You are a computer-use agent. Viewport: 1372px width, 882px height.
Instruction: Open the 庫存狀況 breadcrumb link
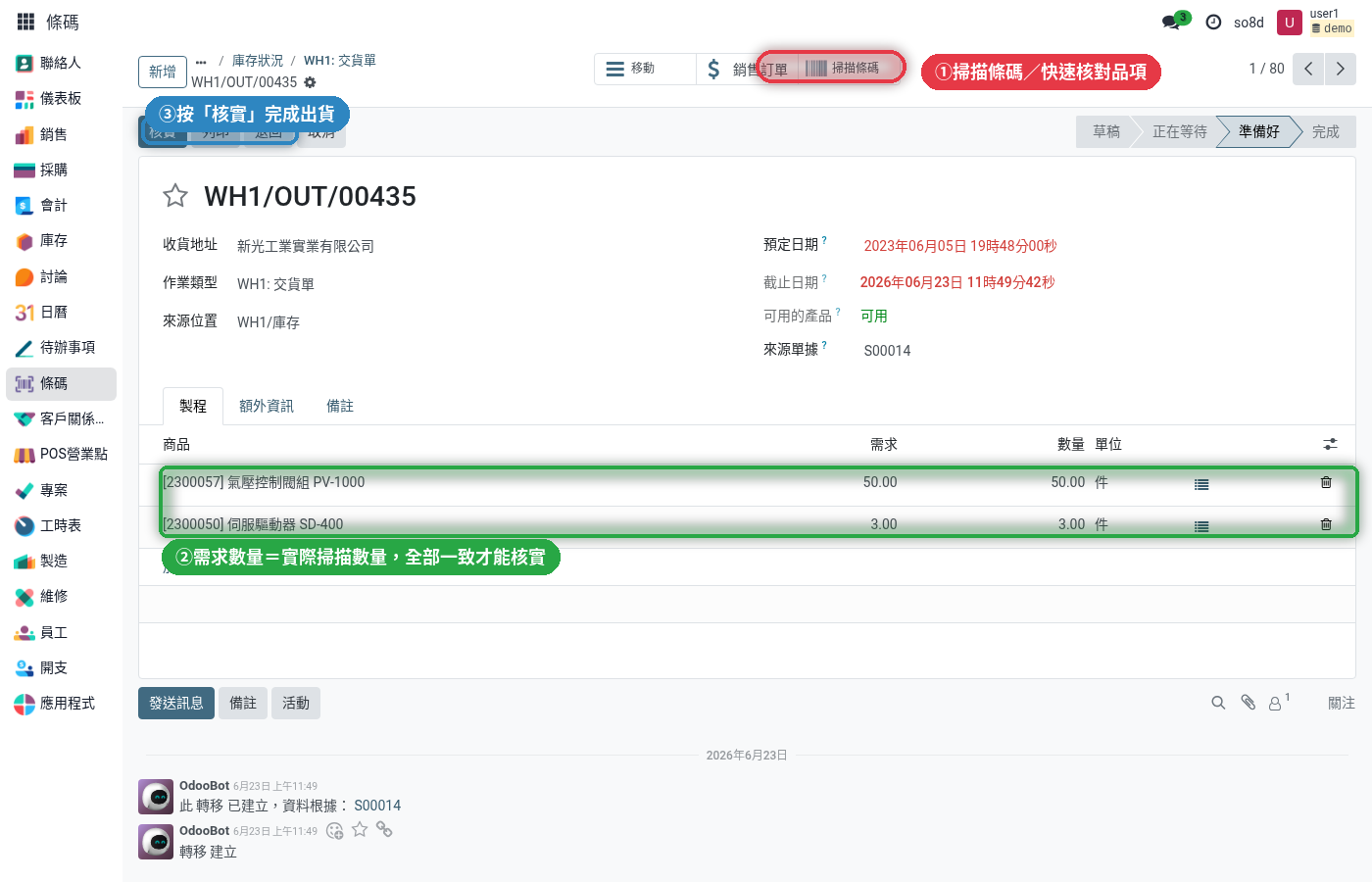pos(258,61)
